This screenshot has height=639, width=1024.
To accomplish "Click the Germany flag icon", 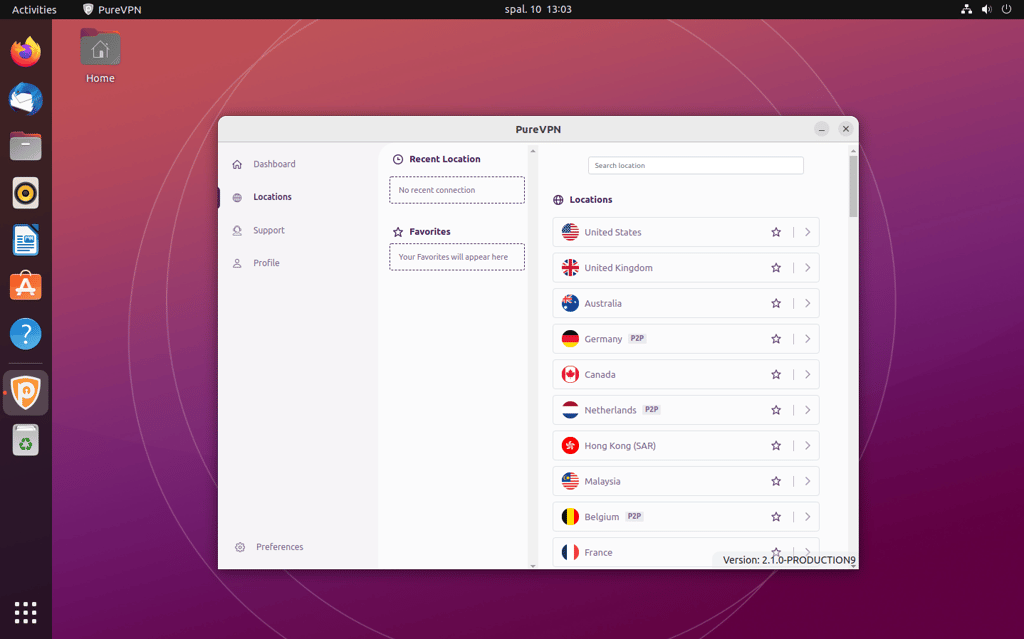I will pos(570,339).
